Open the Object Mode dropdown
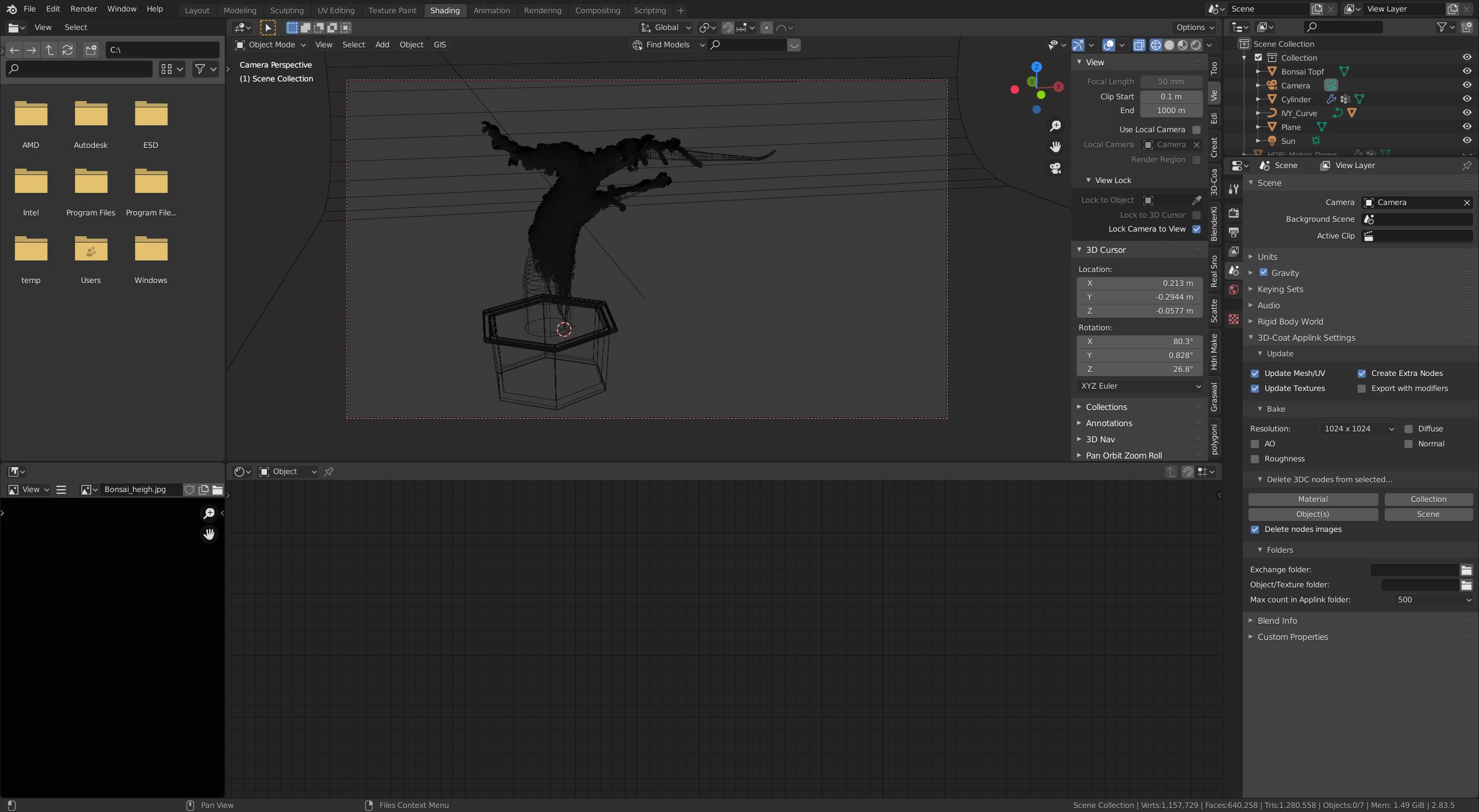The height and width of the screenshot is (812, 1479). pyautogui.click(x=270, y=45)
